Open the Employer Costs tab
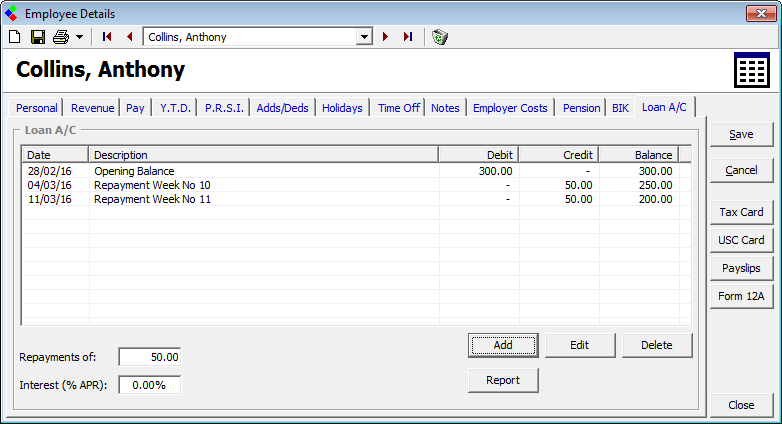This screenshot has height=424, width=782. pos(510,108)
